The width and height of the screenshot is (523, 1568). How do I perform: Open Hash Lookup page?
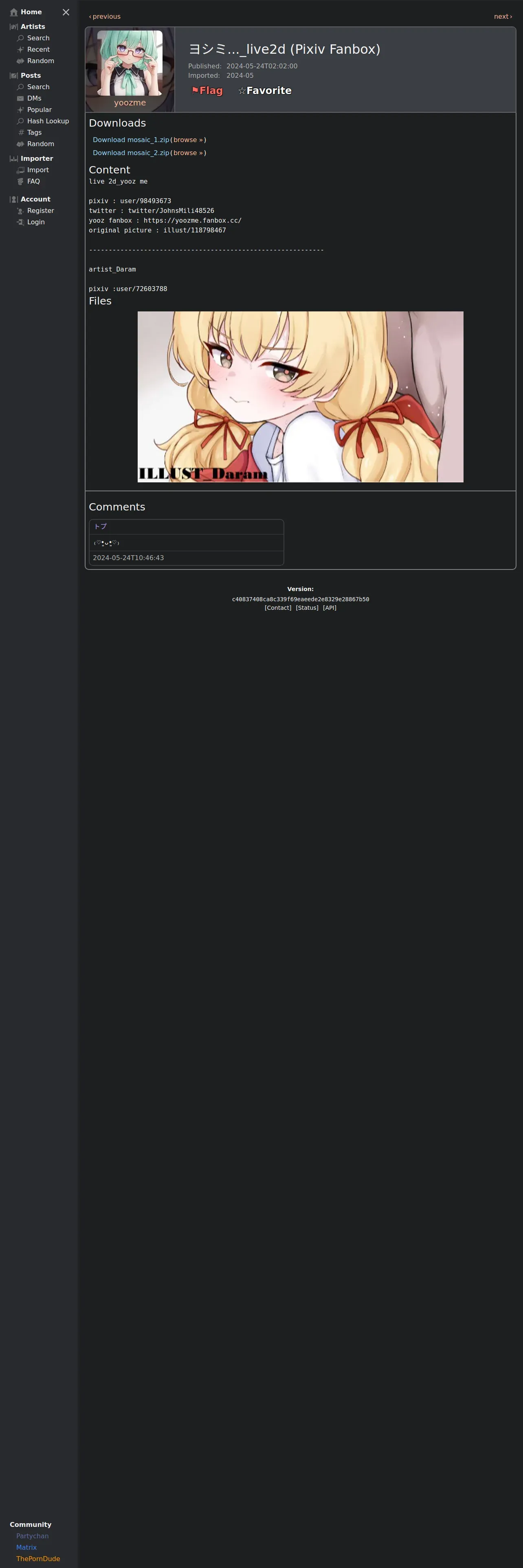click(x=48, y=121)
